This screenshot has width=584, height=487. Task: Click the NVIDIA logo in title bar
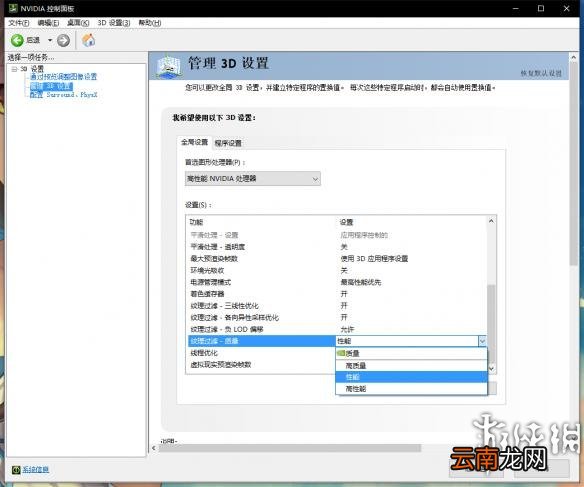click(13, 8)
